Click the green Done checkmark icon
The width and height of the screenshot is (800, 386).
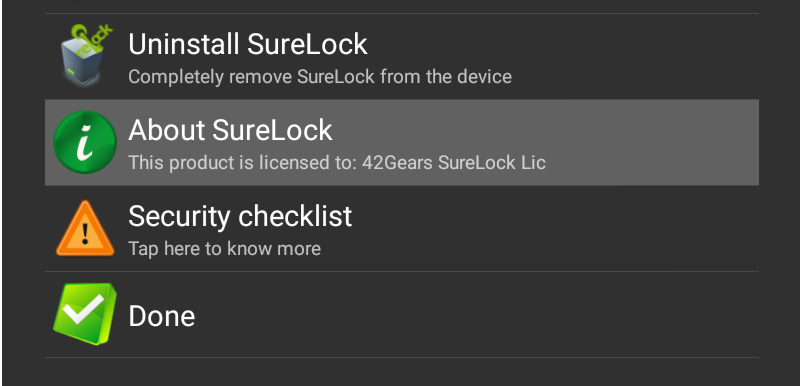pos(85,314)
